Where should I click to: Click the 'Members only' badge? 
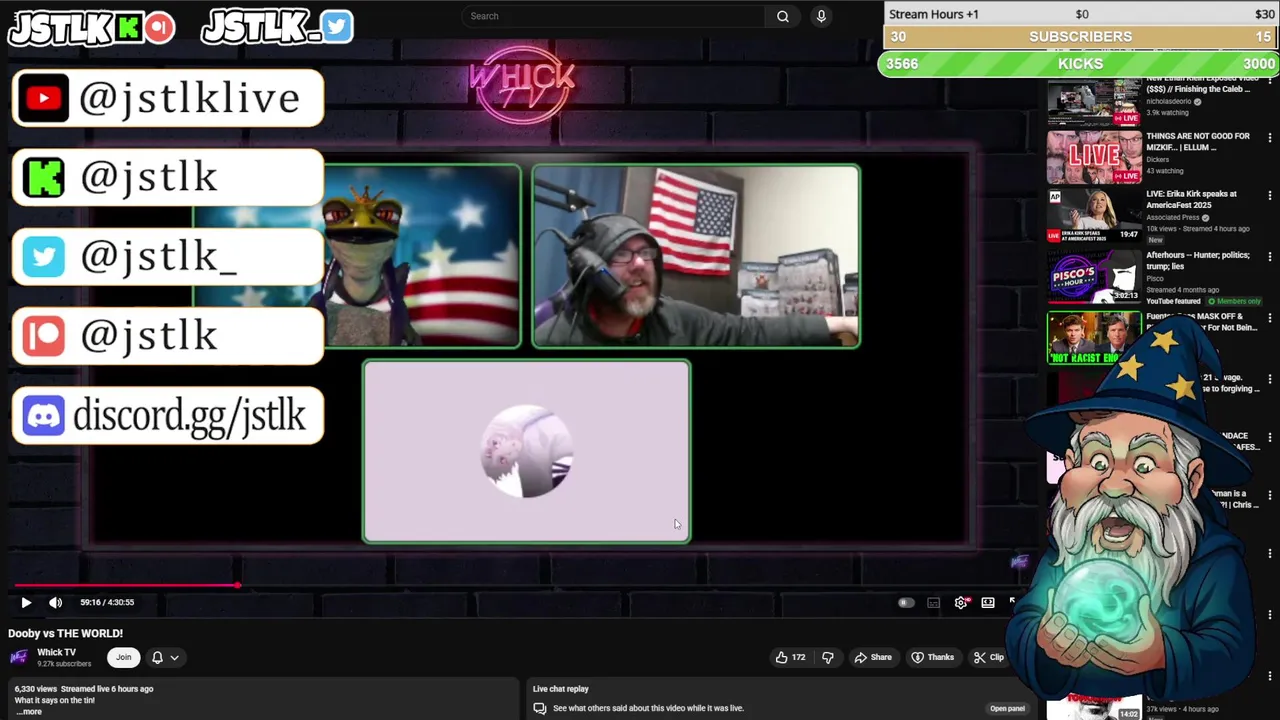[1235, 301]
